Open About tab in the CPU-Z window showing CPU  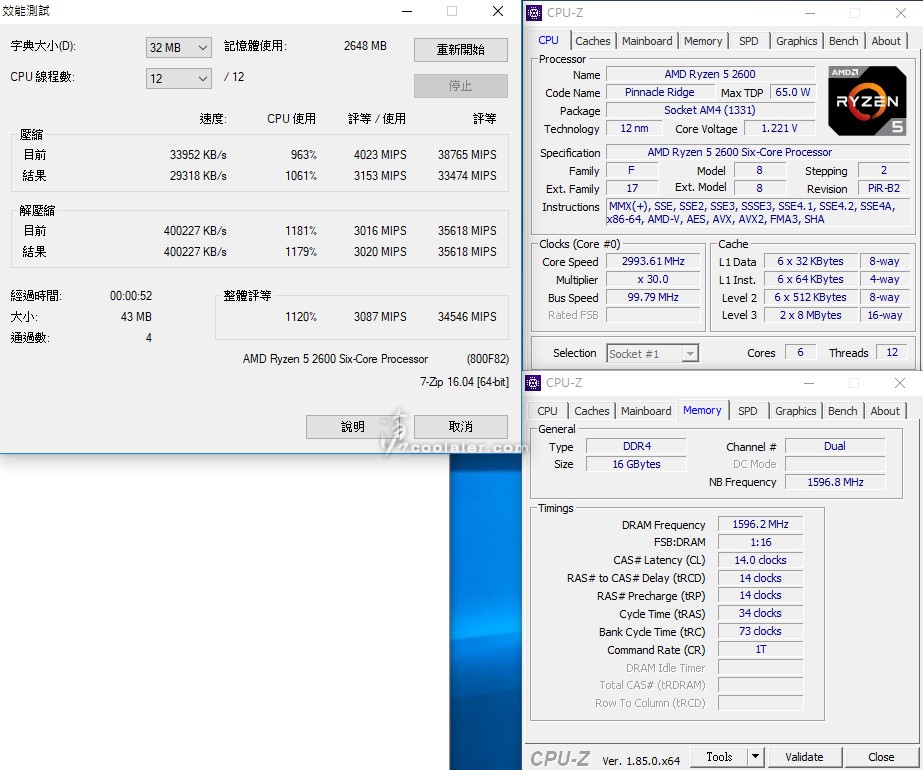point(886,41)
